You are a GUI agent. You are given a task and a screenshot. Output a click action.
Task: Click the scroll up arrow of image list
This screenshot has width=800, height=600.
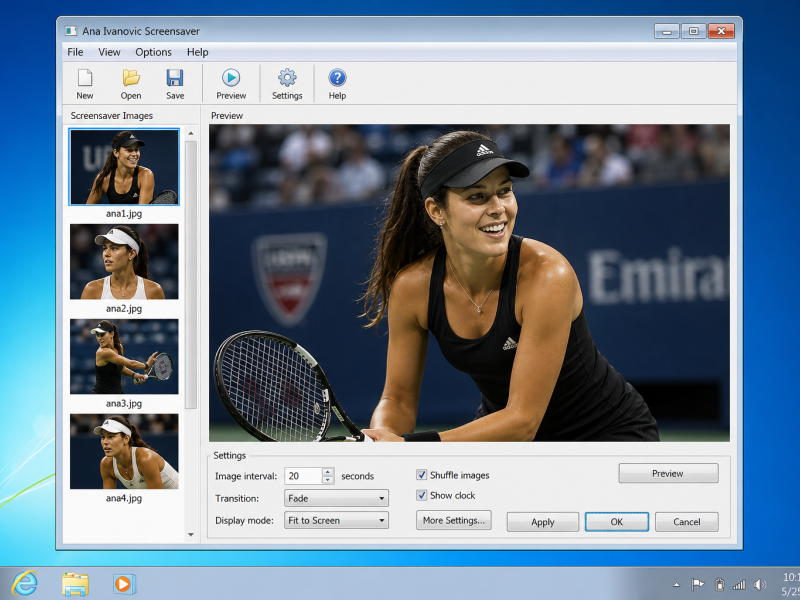[x=191, y=133]
